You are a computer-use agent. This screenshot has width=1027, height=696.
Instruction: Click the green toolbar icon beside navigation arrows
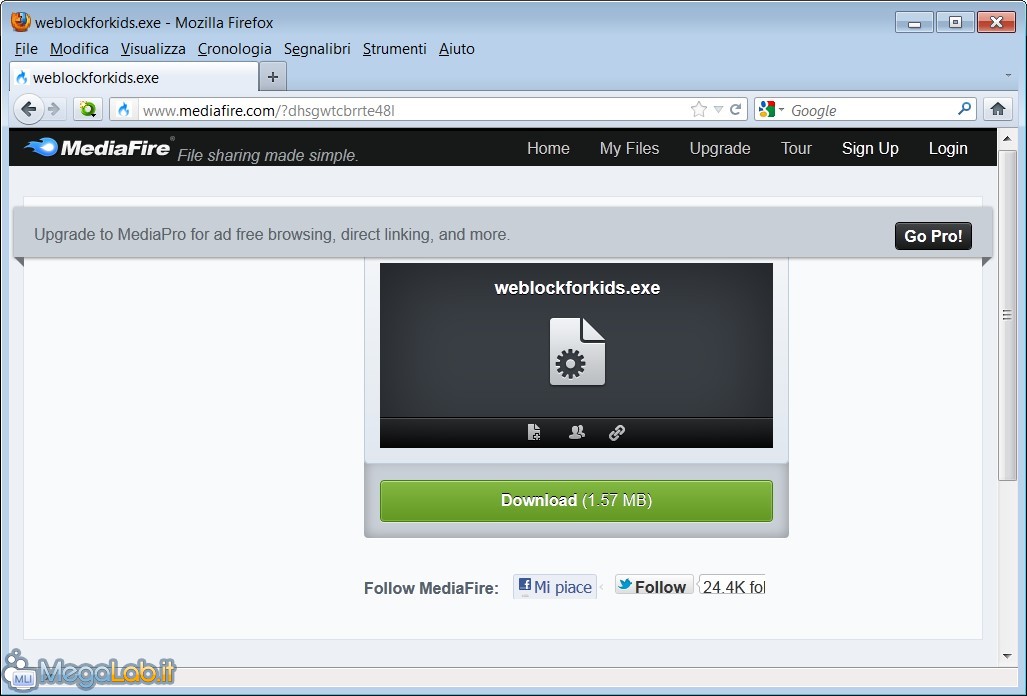(x=88, y=109)
